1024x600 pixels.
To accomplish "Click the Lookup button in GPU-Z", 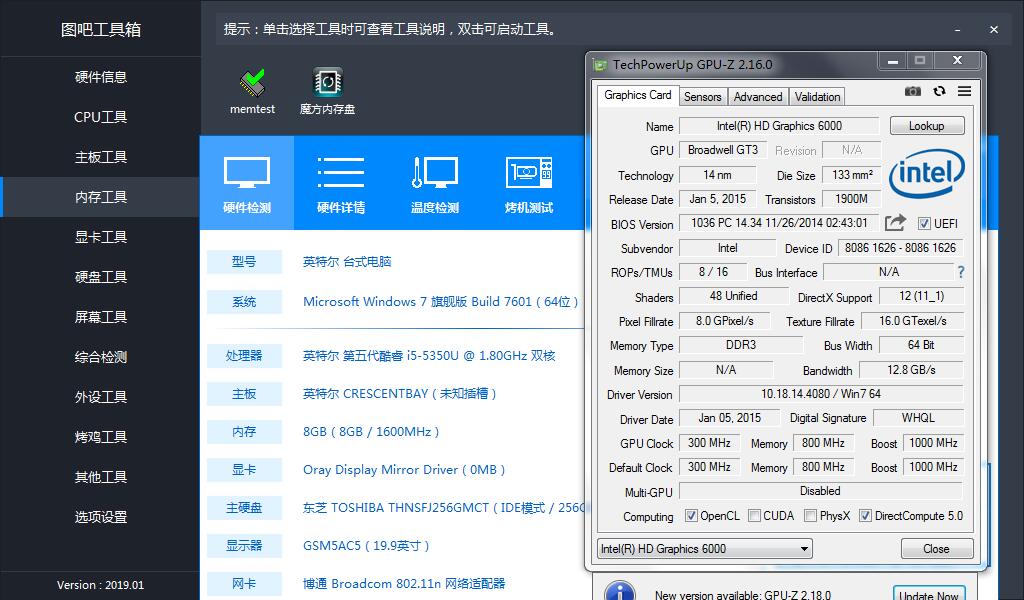I will [927, 126].
